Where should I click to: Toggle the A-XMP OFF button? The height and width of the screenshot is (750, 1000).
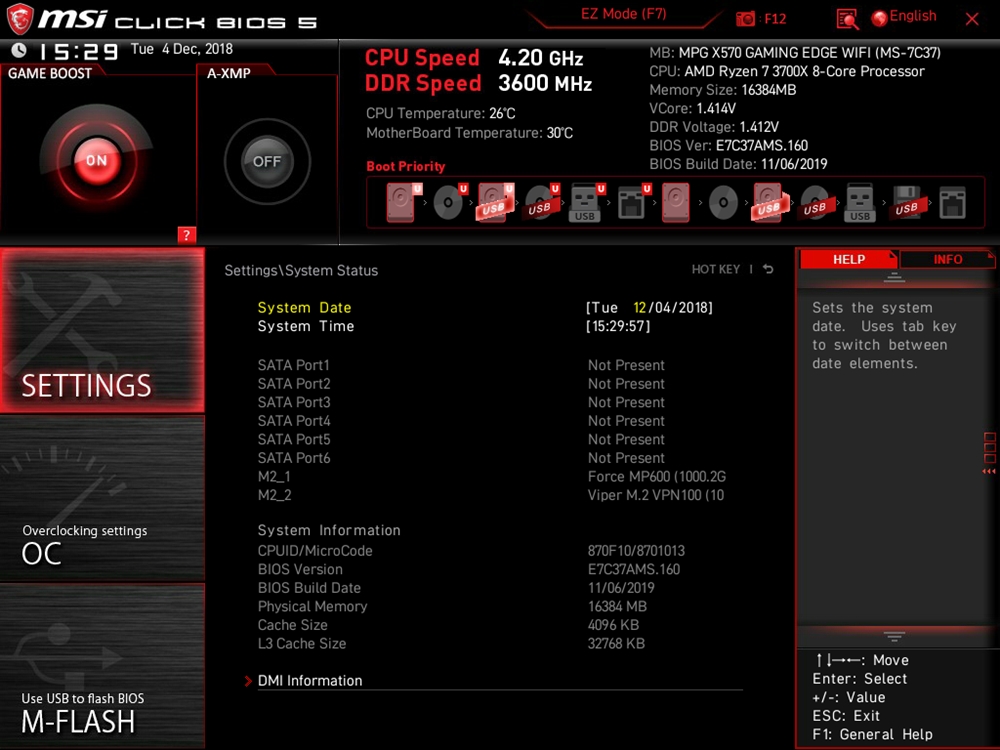pyautogui.click(x=267, y=161)
